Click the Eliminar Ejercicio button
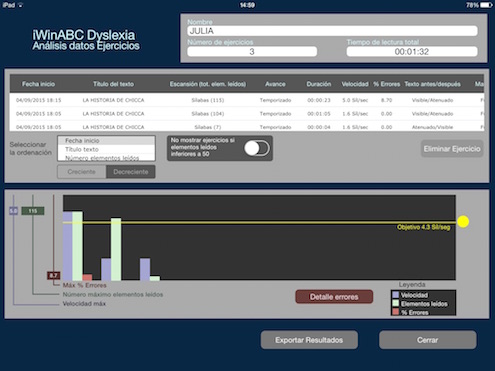This screenshot has height=371, width=495. [x=452, y=149]
